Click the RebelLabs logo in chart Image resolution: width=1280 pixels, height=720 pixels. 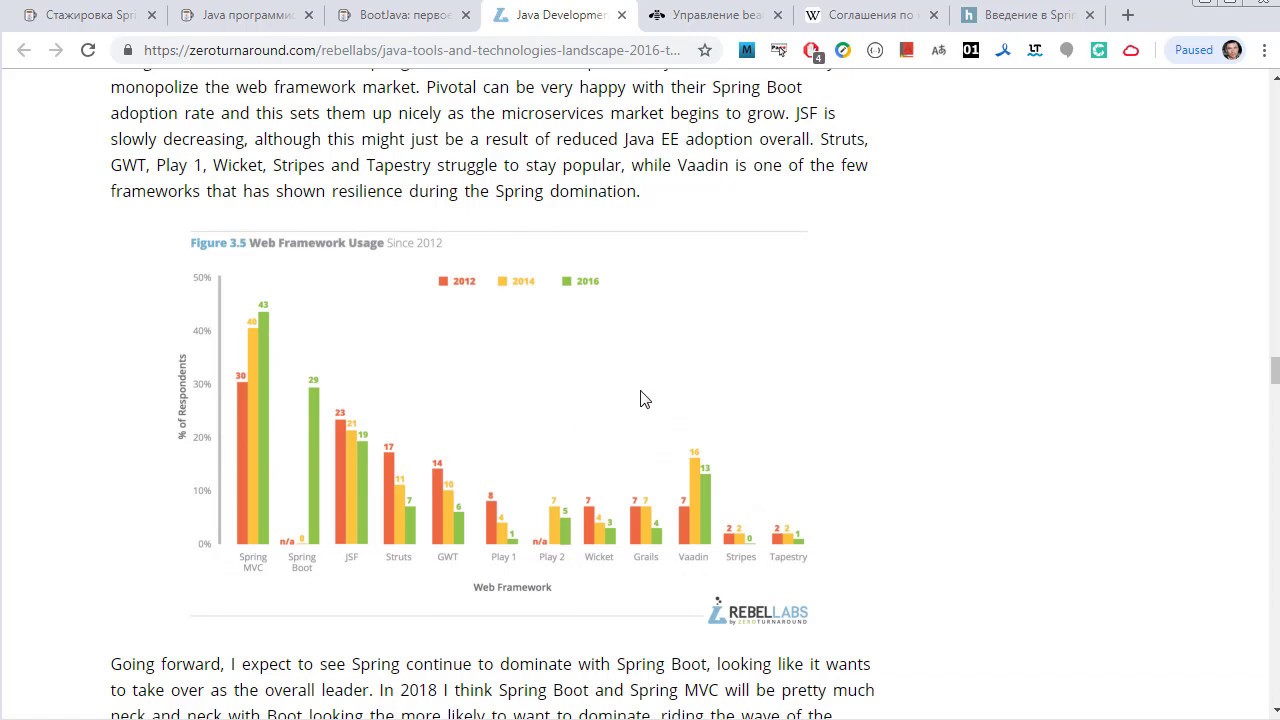click(x=758, y=612)
